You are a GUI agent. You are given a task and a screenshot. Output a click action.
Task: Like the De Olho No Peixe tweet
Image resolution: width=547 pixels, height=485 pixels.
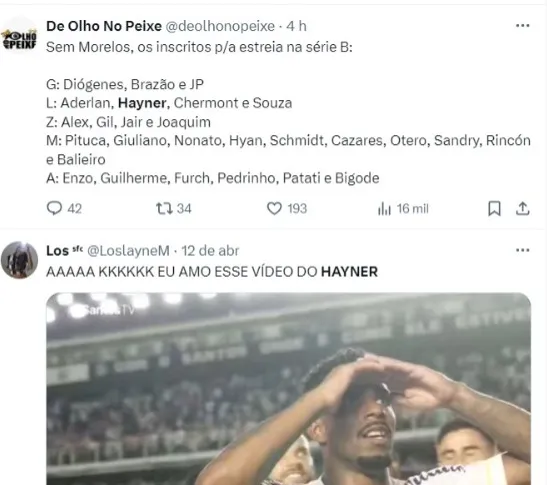coord(274,208)
